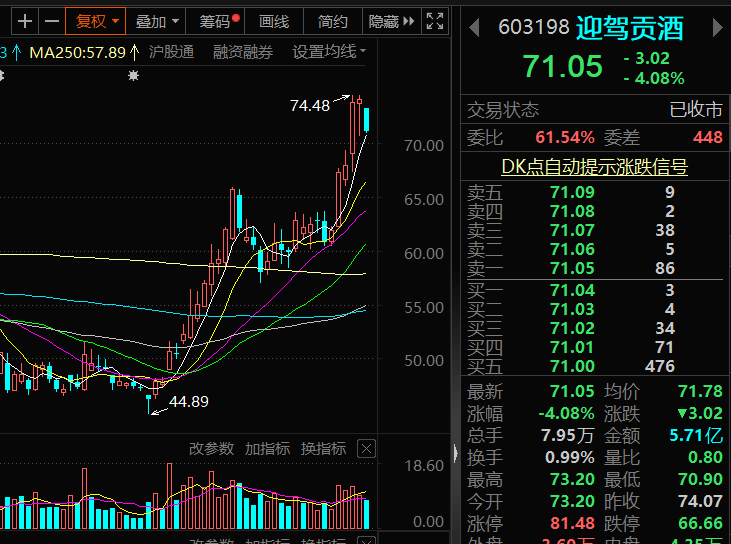Click the 换手 value 0.99%
731x544 pixels.
(570, 457)
